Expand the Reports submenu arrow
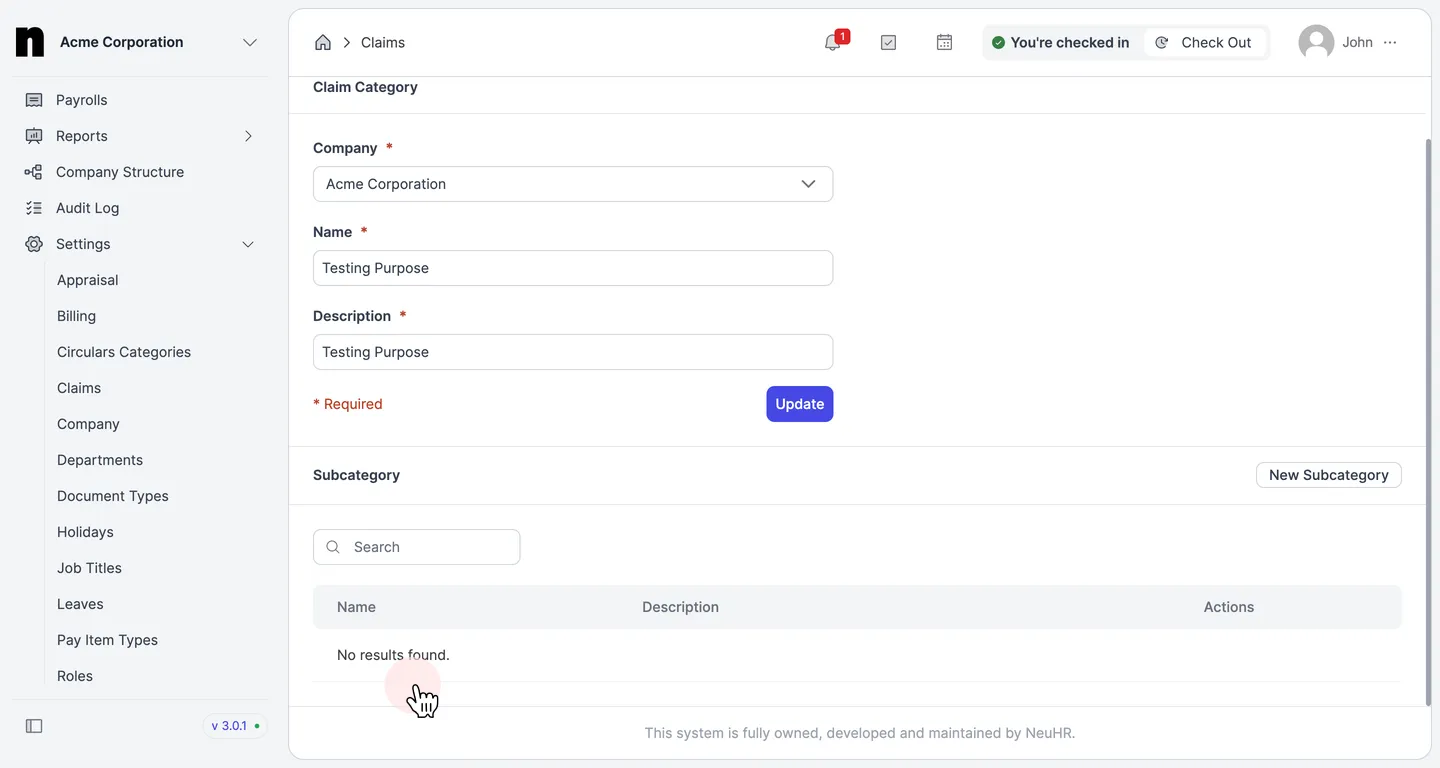 tap(248, 136)
